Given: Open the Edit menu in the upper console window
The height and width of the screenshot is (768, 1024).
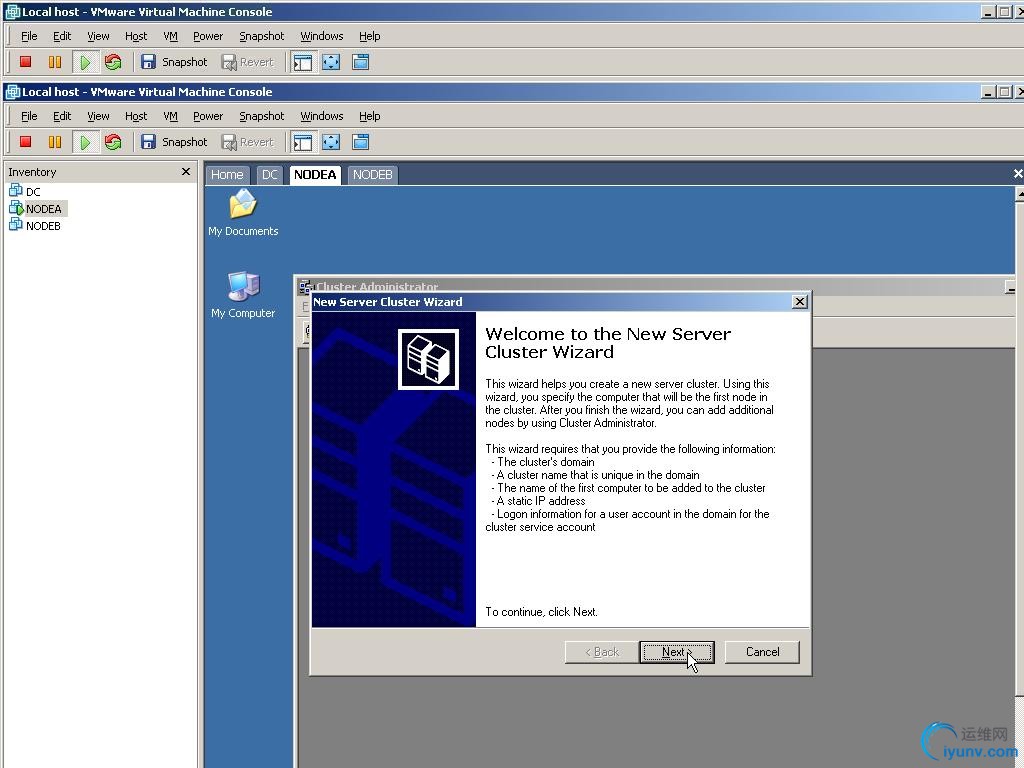Looking at the screenshot, I should pyautogui.click(x=62, y=36).
